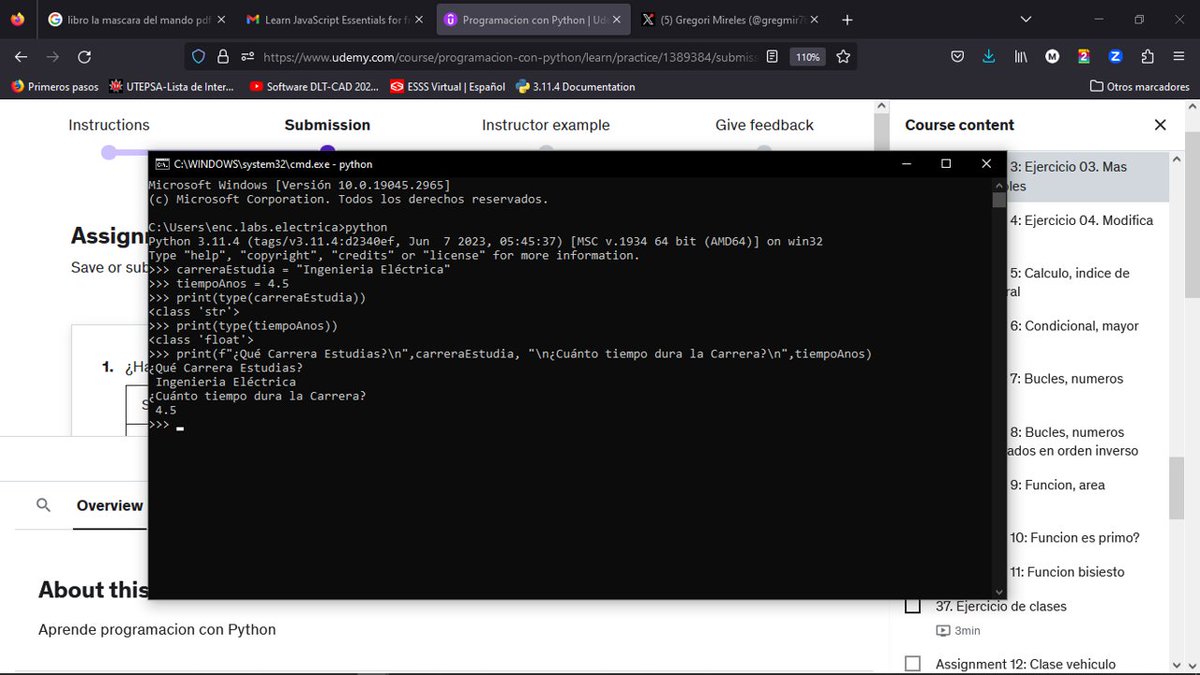Screen dimensions: 1200x675
Task: Select the Programacion con Python tab
Action: pyautogui.click(x=534, y=19)
